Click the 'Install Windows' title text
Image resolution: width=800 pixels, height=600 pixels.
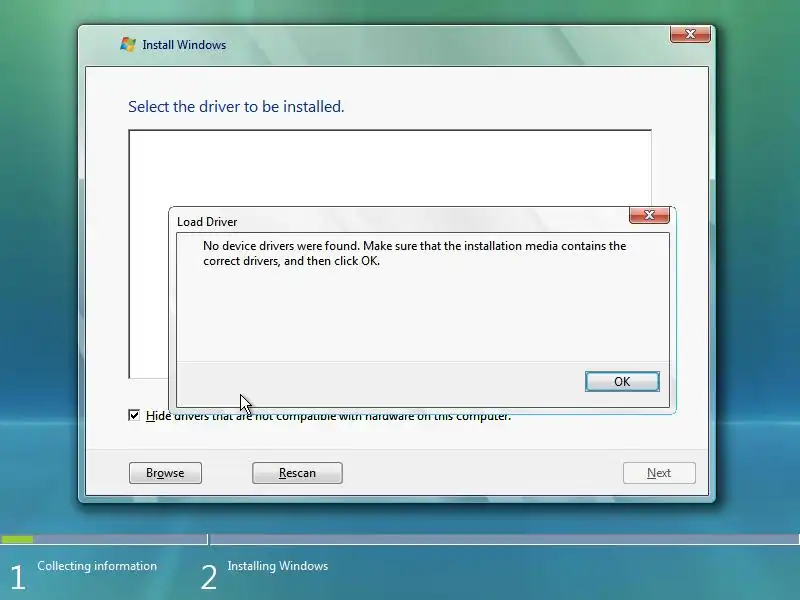[184, 45]
